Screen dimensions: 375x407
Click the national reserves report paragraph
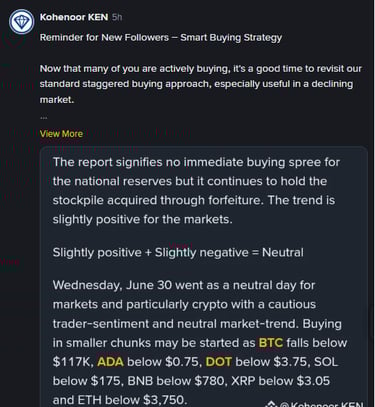pos(196,191)
